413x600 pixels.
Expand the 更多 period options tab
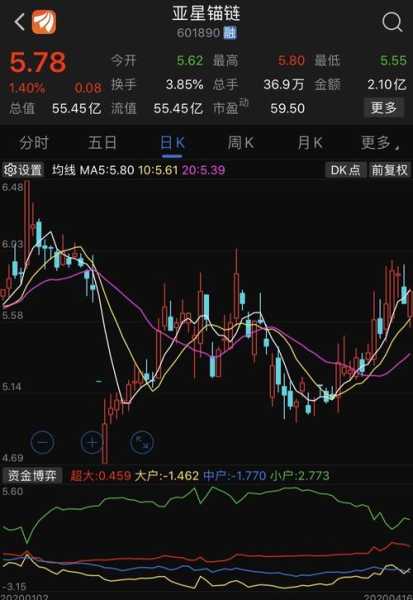(380, 143)
